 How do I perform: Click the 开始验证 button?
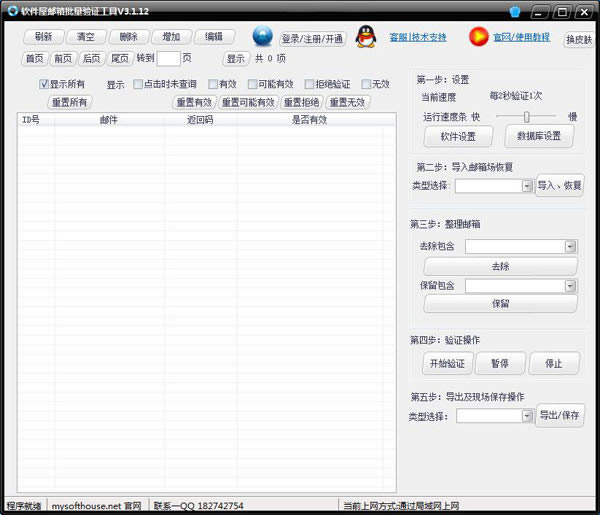pos(440,362)
